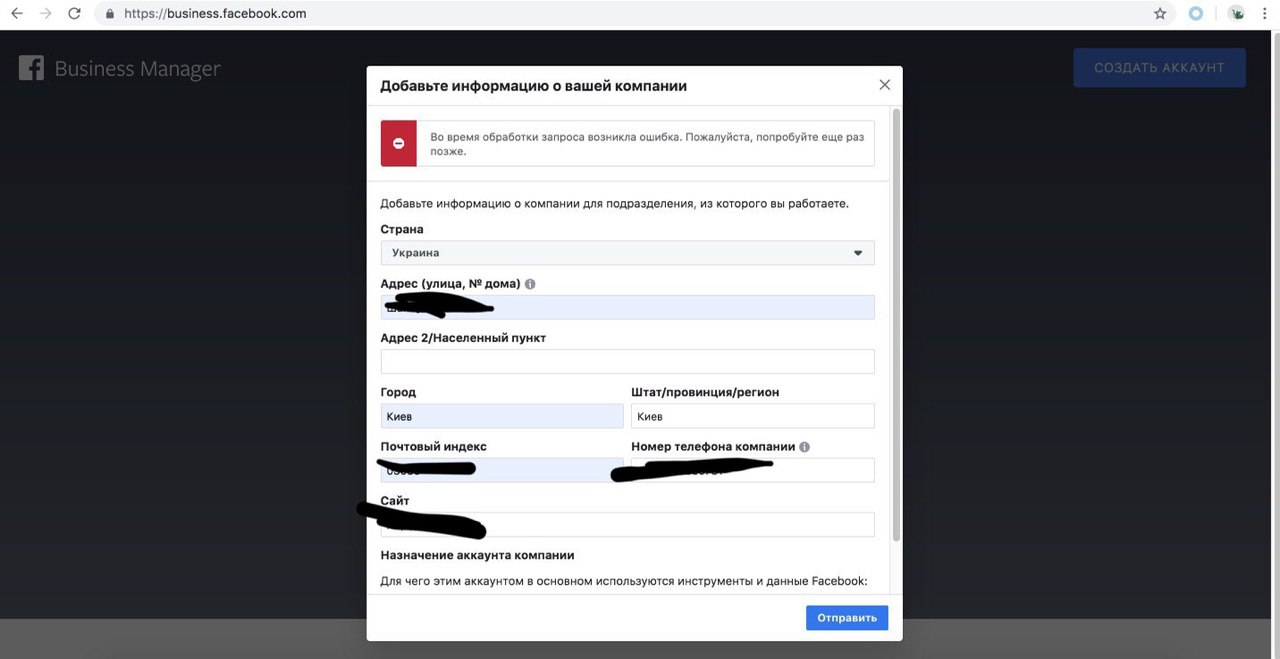
Task: Click the Отправить button
Action: [x=847, y=618]
